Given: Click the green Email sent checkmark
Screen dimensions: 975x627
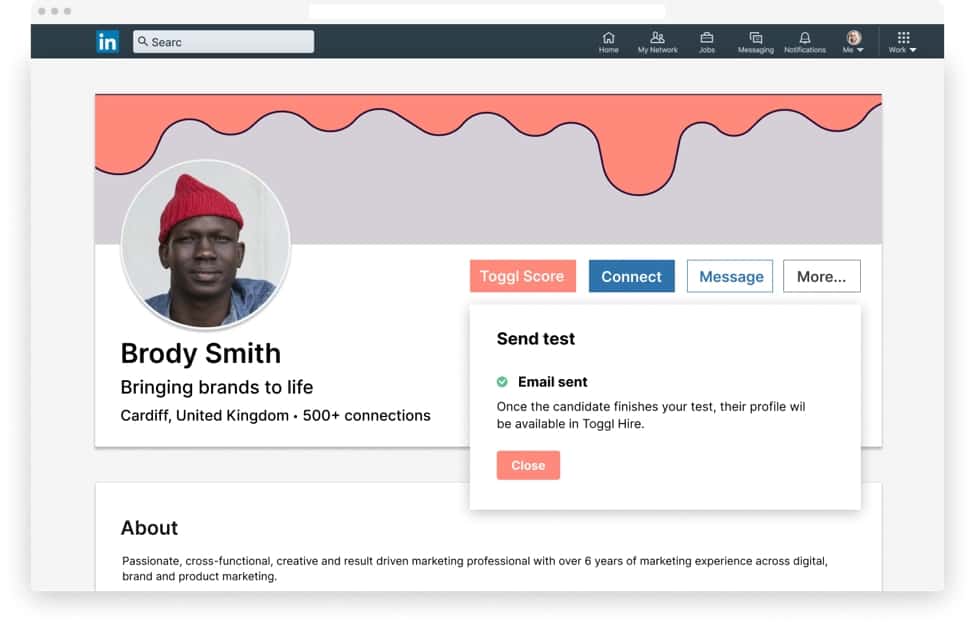Looking at the screenshot, I should [x=503, y=381].
